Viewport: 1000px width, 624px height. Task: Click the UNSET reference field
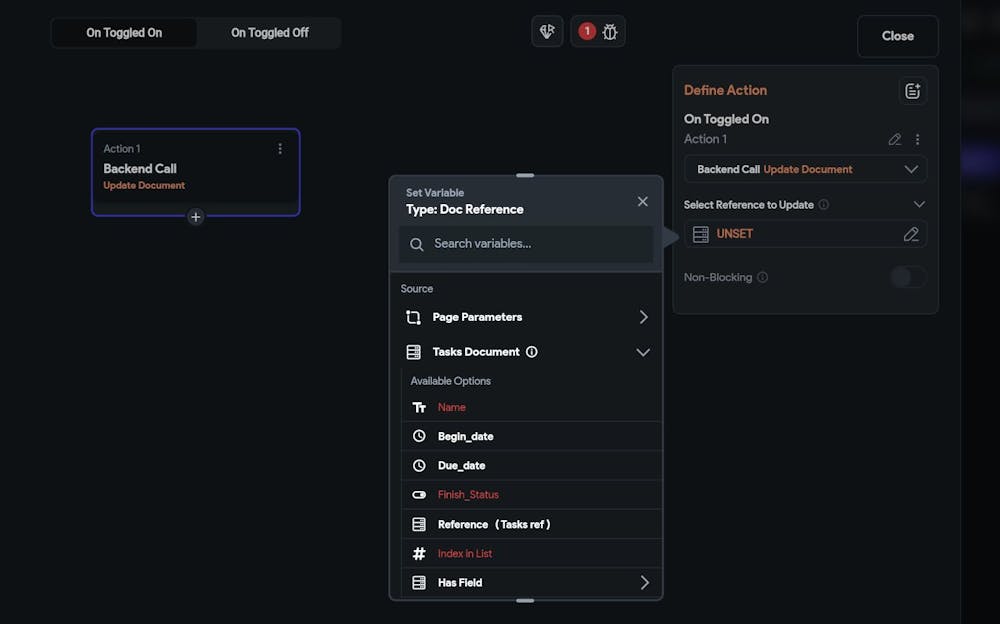pos(805,234)
